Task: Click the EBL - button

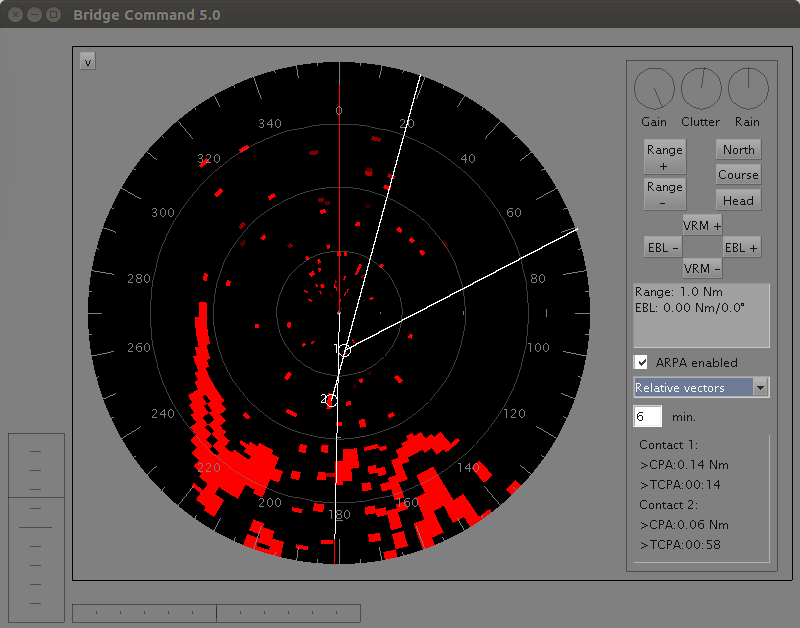Action: click(663, 247)
